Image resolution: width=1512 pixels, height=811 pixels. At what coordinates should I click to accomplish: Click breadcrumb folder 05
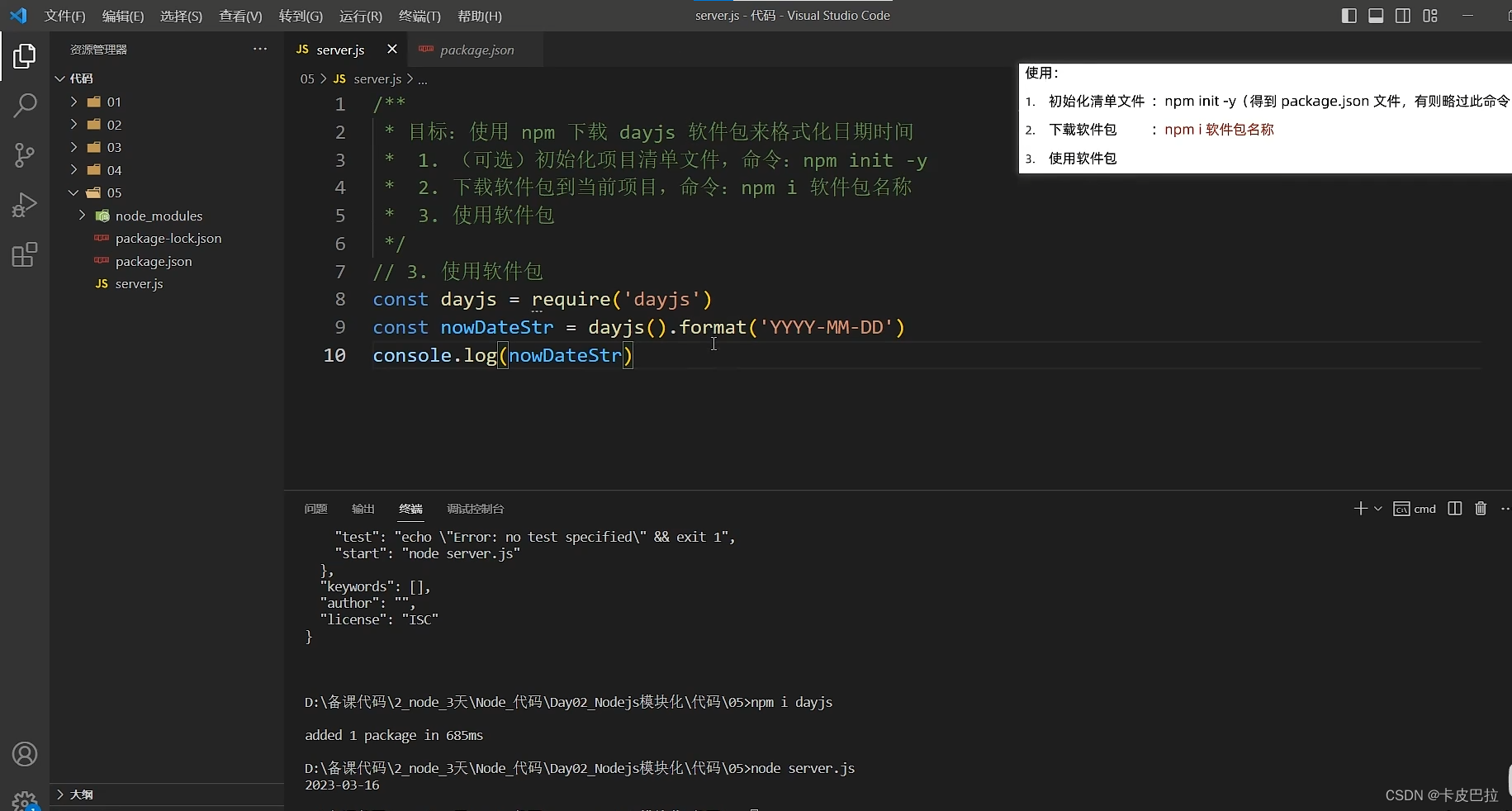pyautogui.click(x=307, y=79)
